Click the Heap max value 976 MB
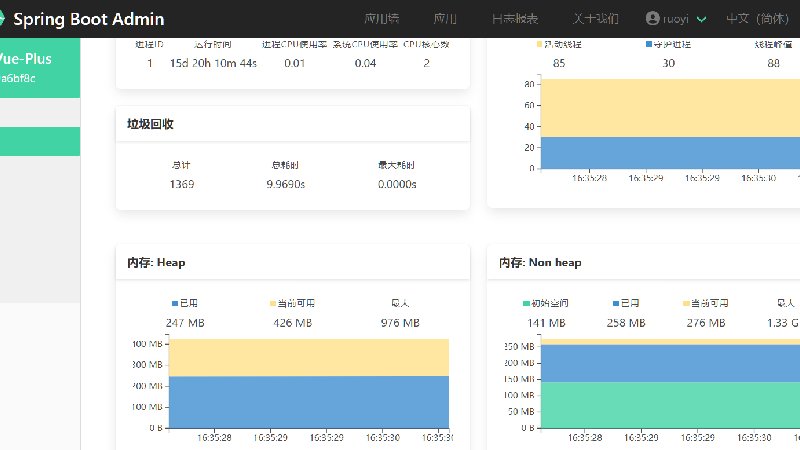Image resolution: width=800 pixels, height=450 pixels. [x=400, y=323]
